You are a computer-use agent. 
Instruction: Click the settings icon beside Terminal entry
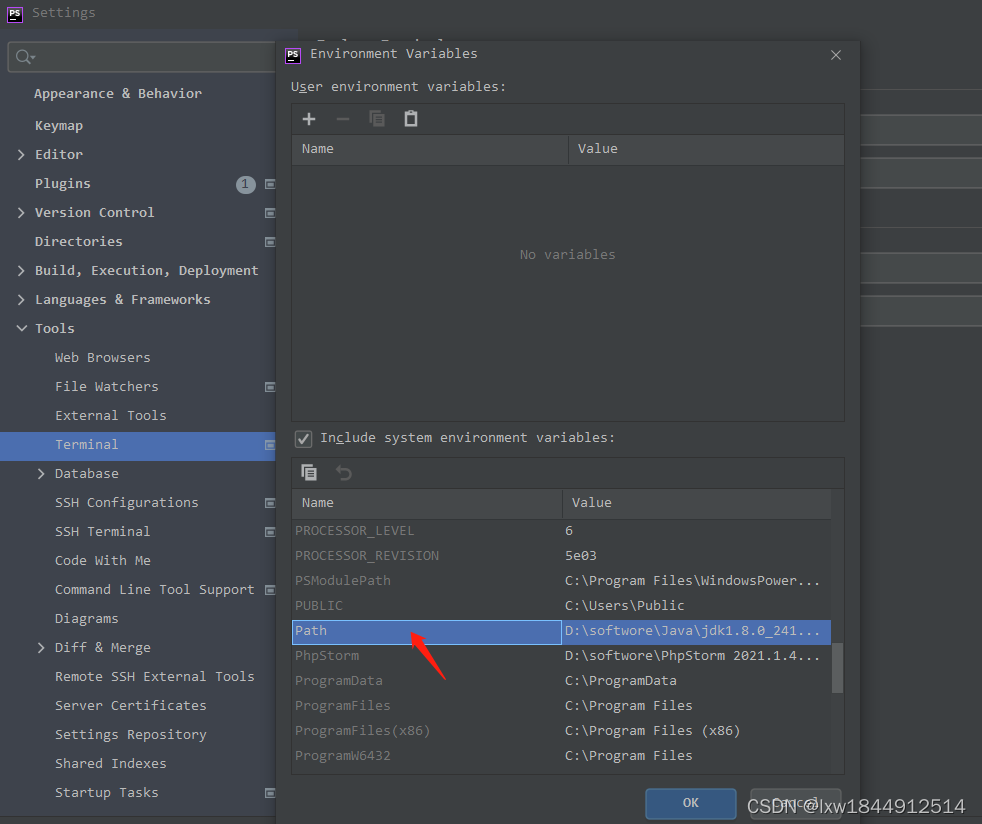(270, 444)
